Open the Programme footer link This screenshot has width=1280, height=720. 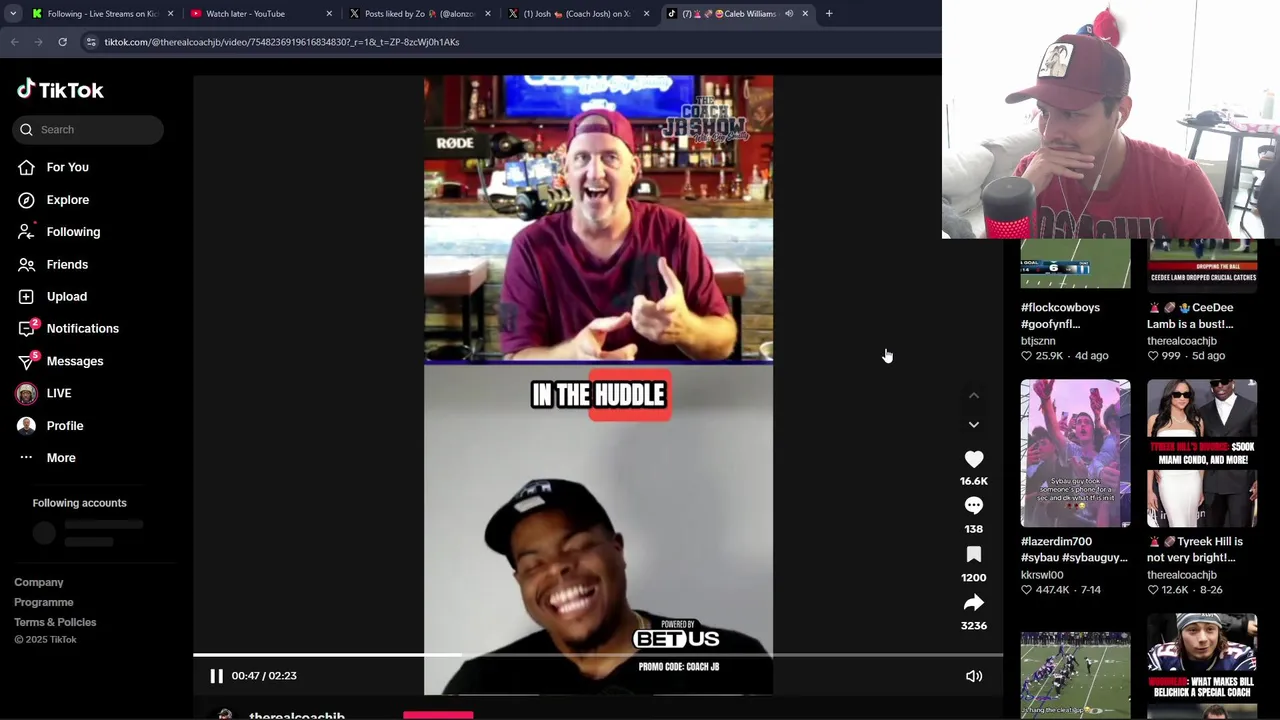[44, 602]
